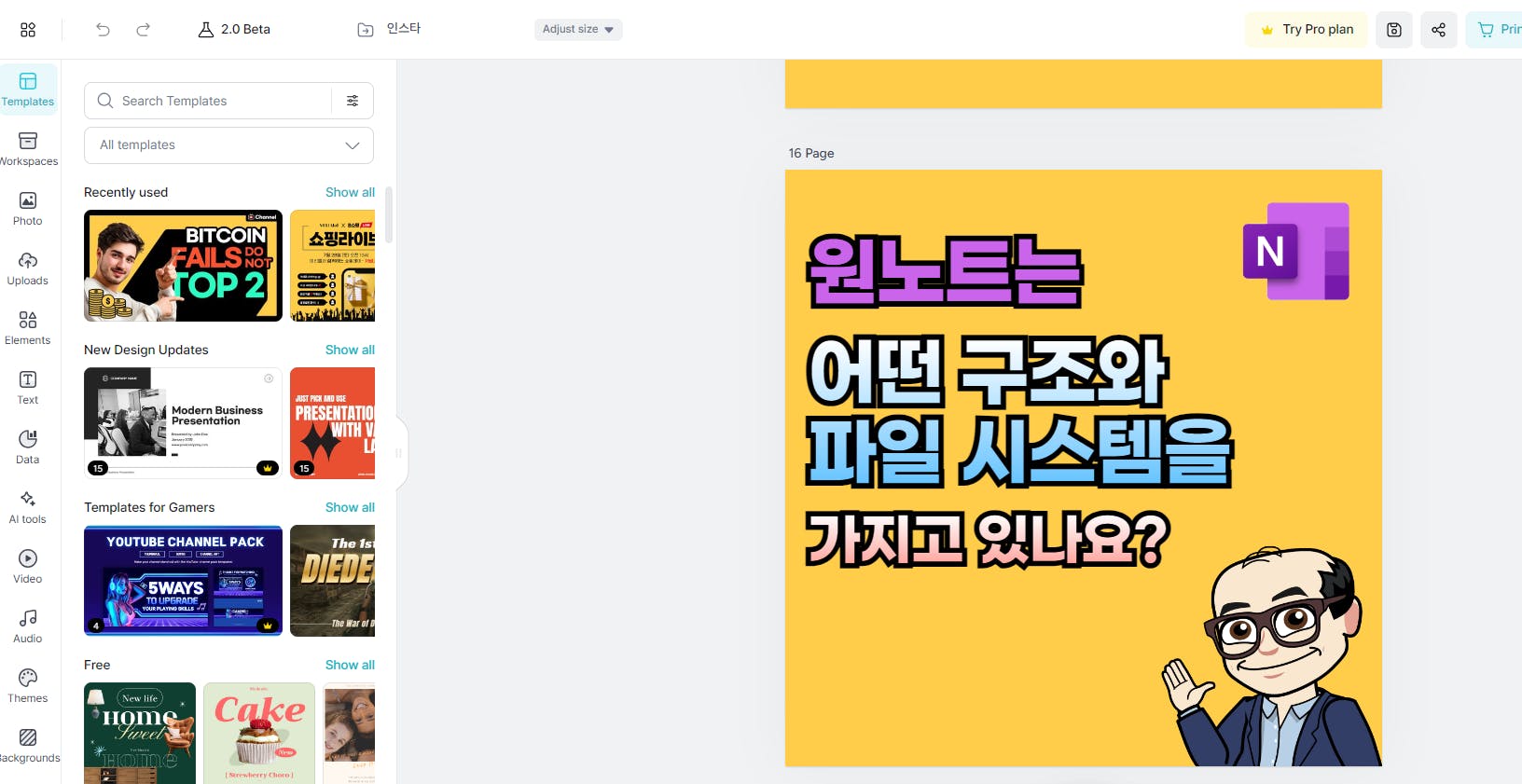
Task: Show all Templates for Gamers
Action: tap(350, 507)
